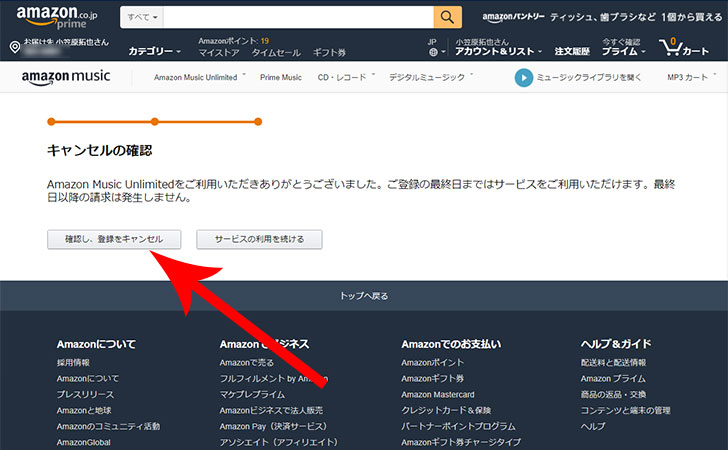Open the すべて search category dropdown
This screenshot has width=728, height=450.
(x=142, y=17)
